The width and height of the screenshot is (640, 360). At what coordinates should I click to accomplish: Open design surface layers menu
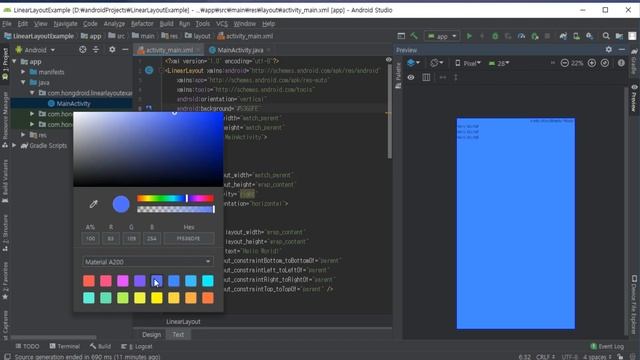(413, 63)
